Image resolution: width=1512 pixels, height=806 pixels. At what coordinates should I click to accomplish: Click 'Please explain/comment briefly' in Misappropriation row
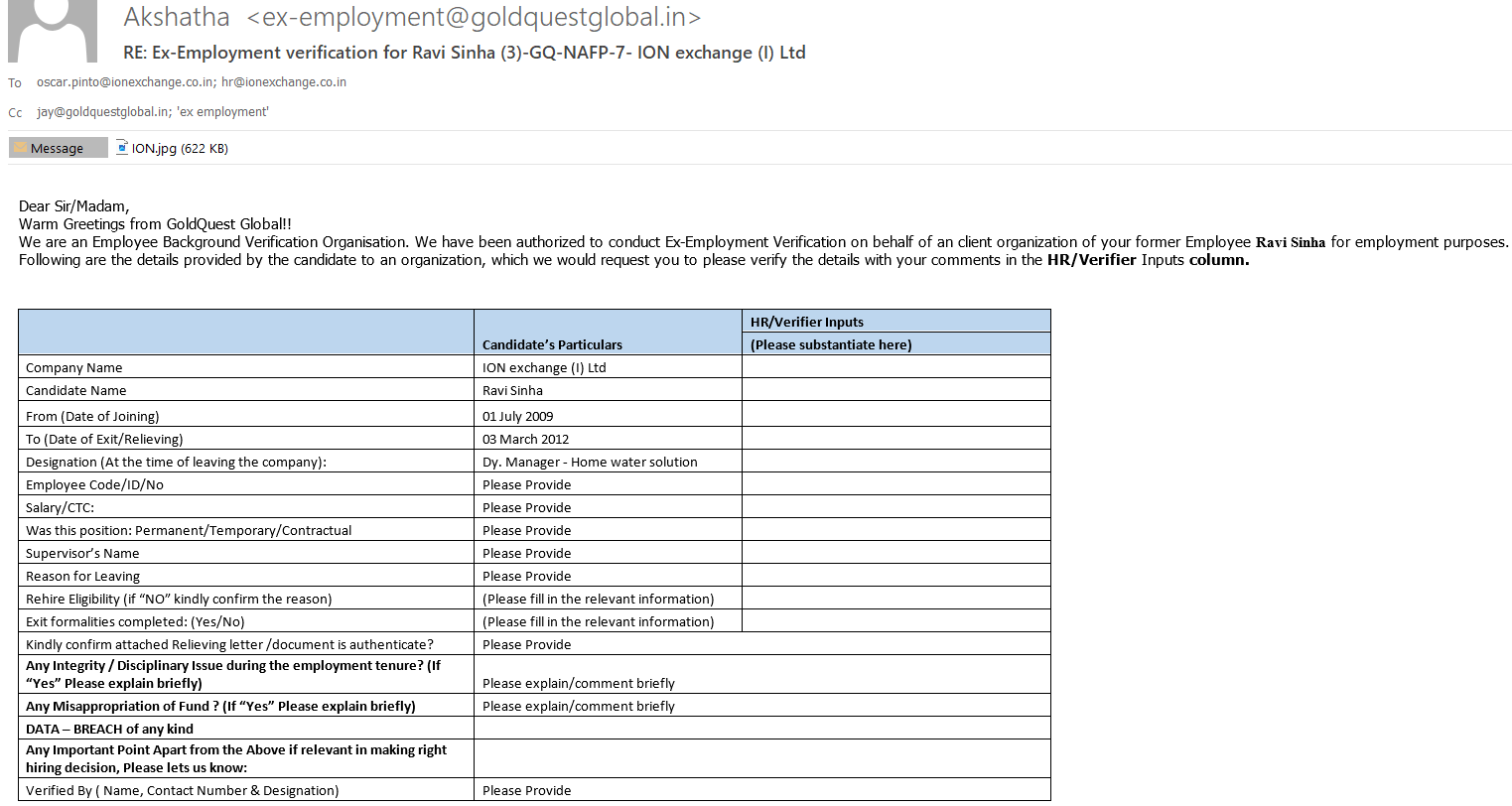coord(579,706)
